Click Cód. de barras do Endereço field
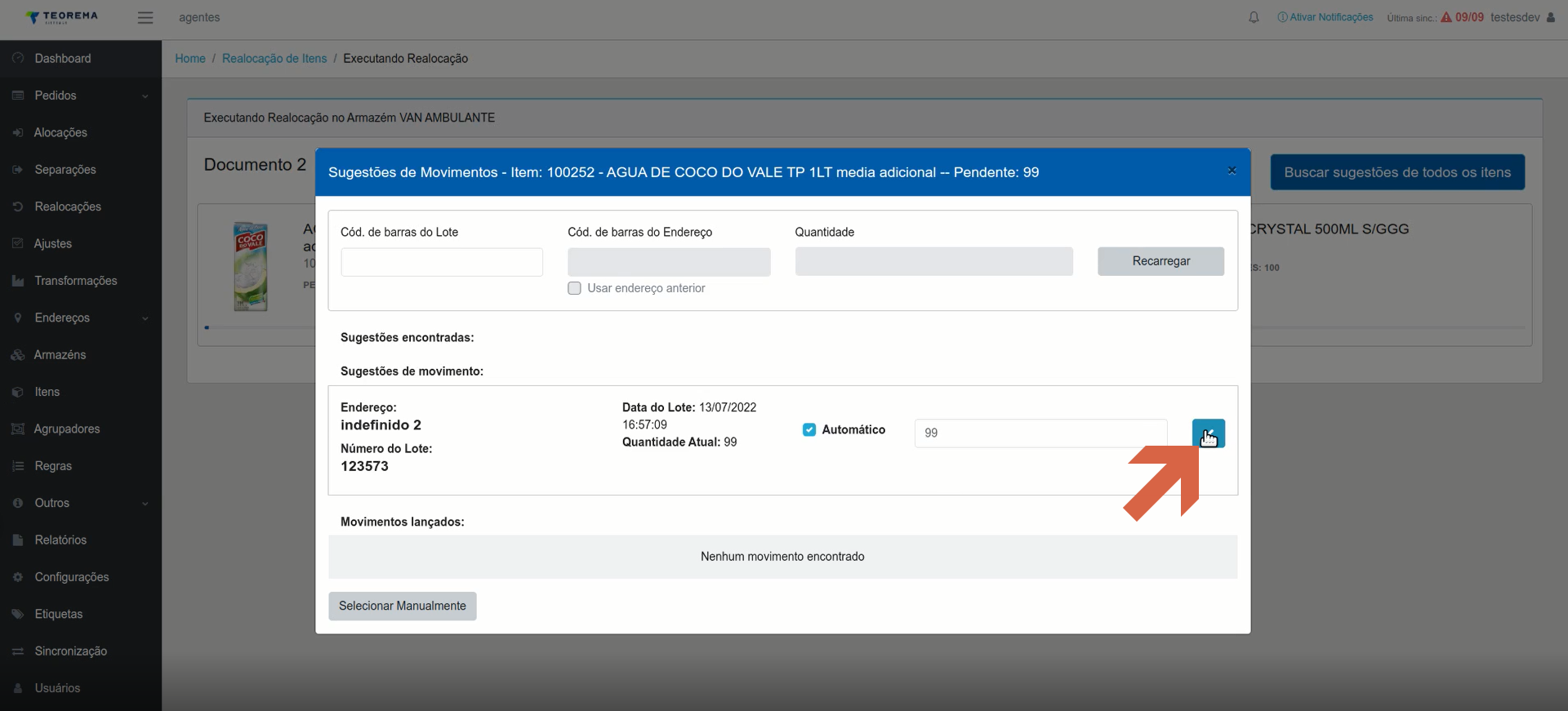Image resolution: width=1568 pixels, height=711 pixels. [669, 262]
